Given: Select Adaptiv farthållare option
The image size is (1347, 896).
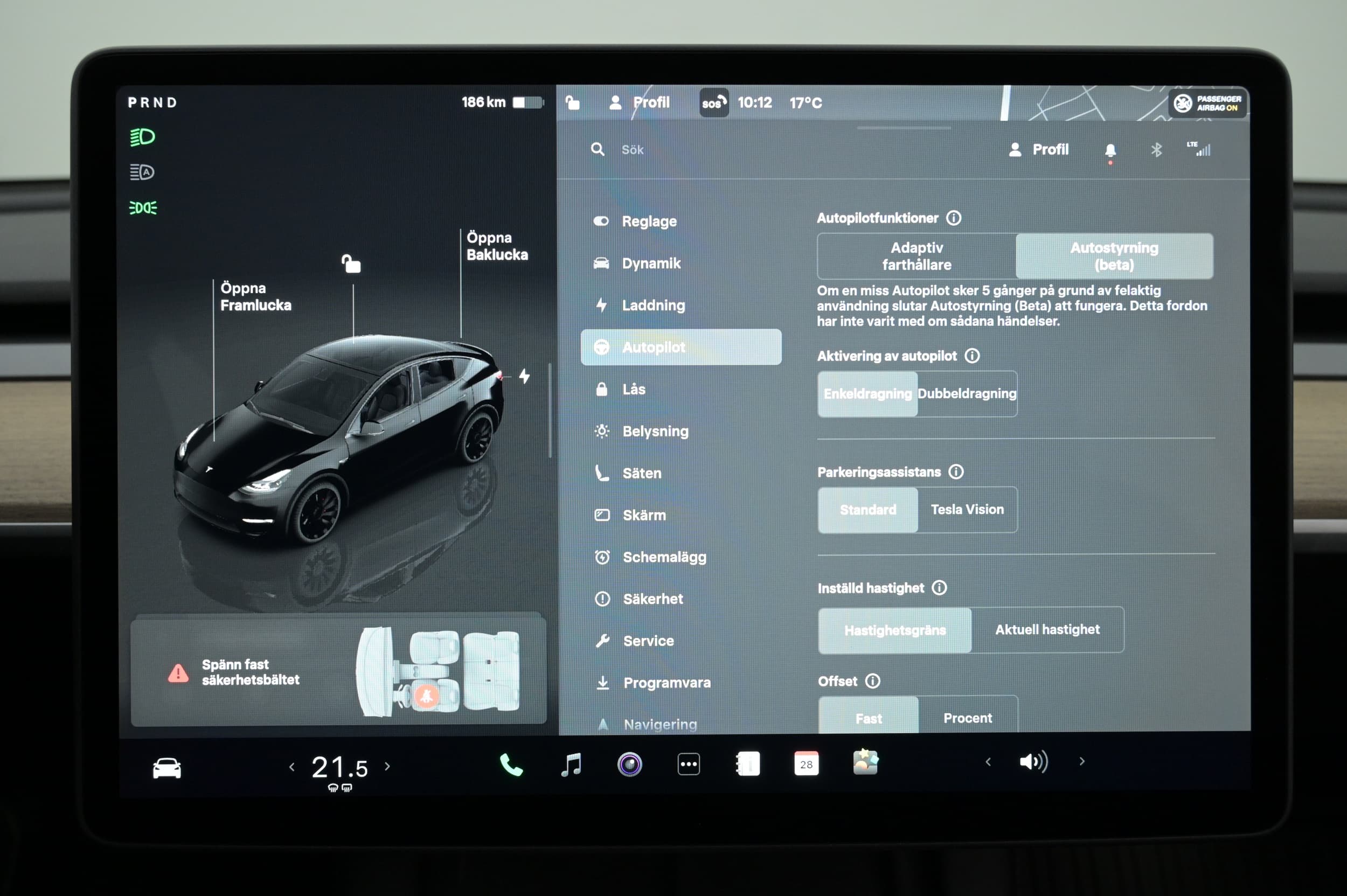Looking at the screenshot, I should (916, 256).
